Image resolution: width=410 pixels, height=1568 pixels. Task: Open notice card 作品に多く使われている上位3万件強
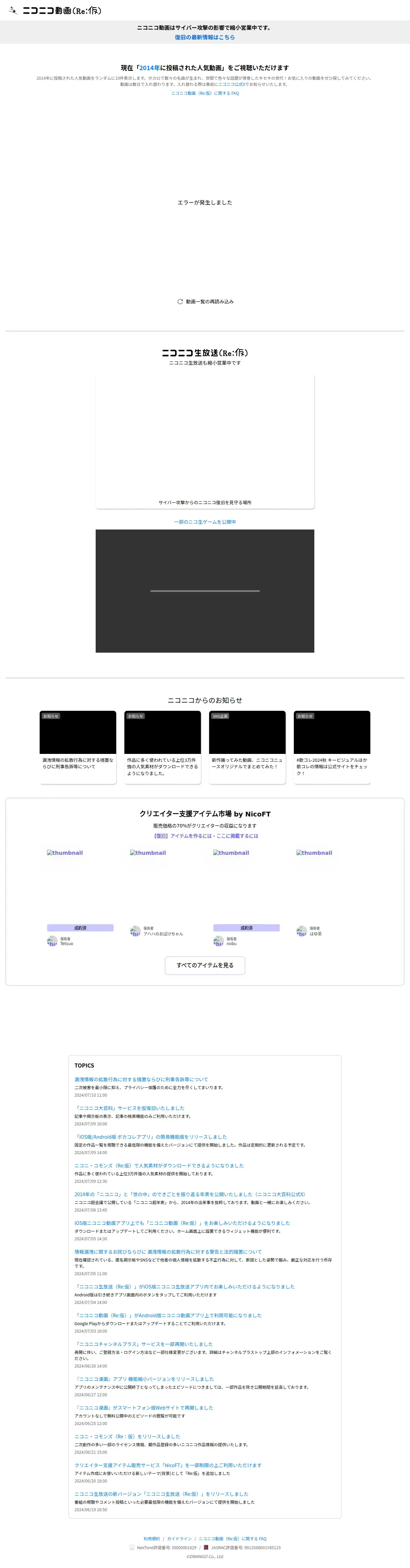(162, 747)
